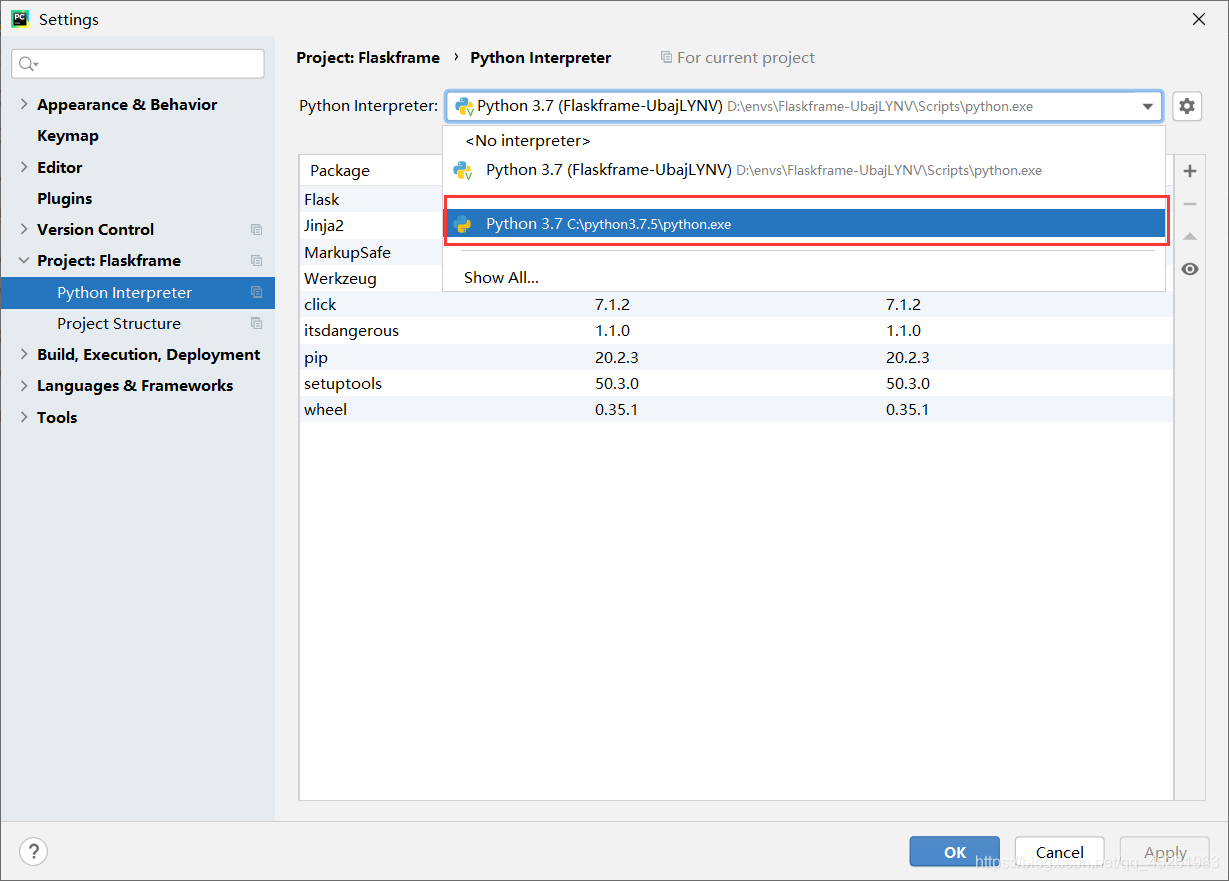Click the search magnifier icon in settings

coord(27,64)
